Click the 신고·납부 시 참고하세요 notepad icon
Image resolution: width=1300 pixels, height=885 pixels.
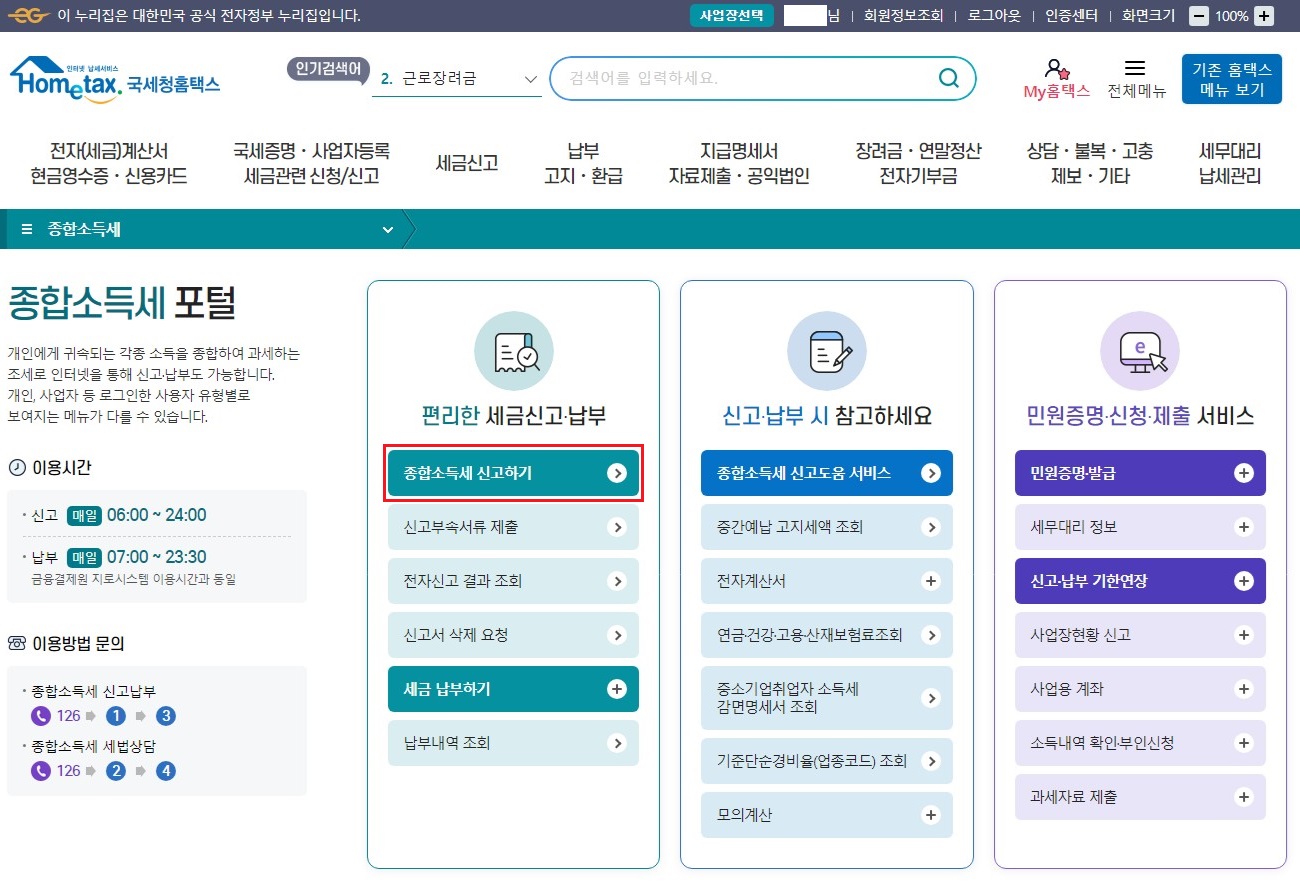click(x=827, y=351)
